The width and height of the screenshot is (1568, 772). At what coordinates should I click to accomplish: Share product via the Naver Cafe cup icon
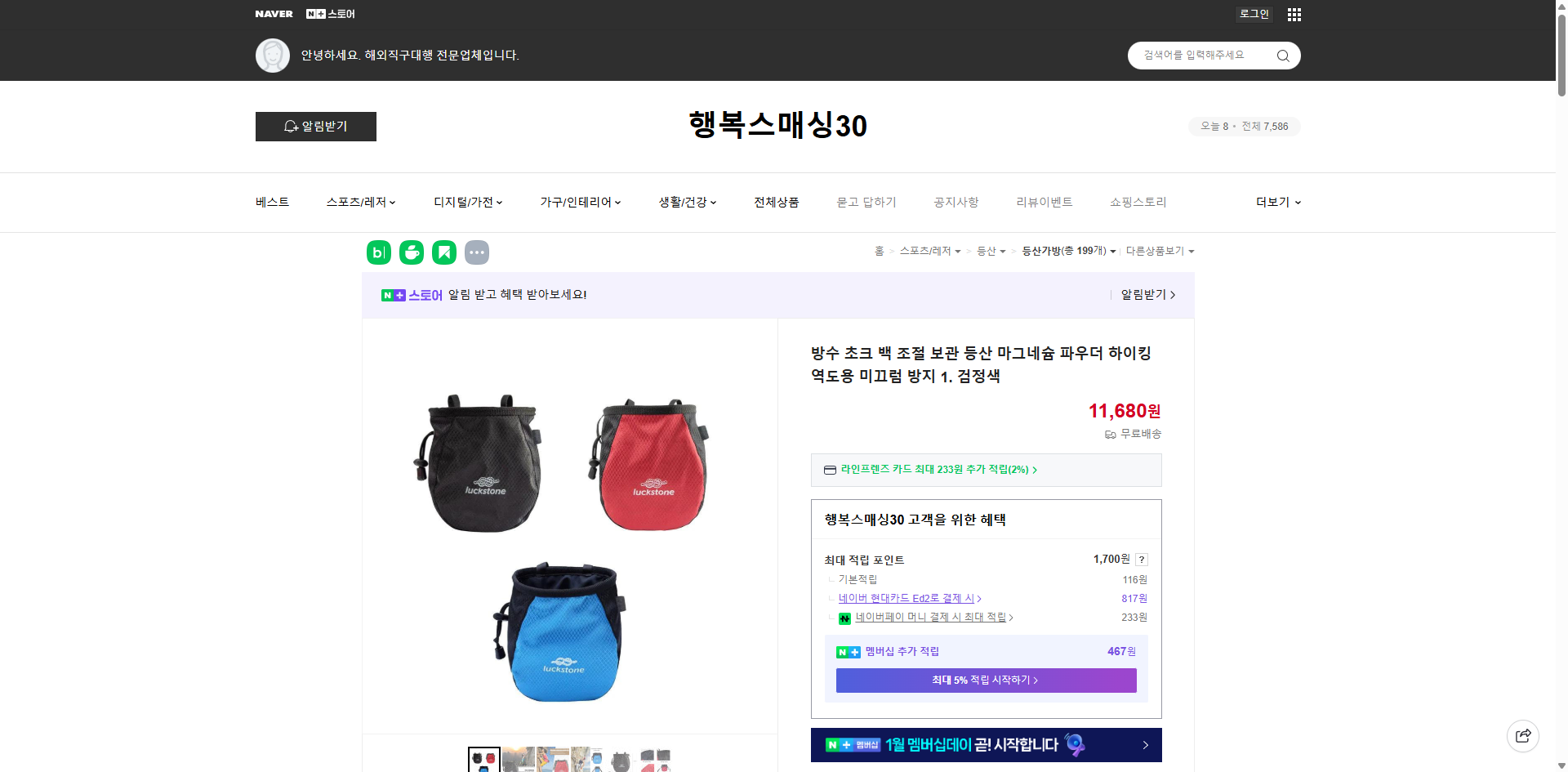(x=411, y=252)
